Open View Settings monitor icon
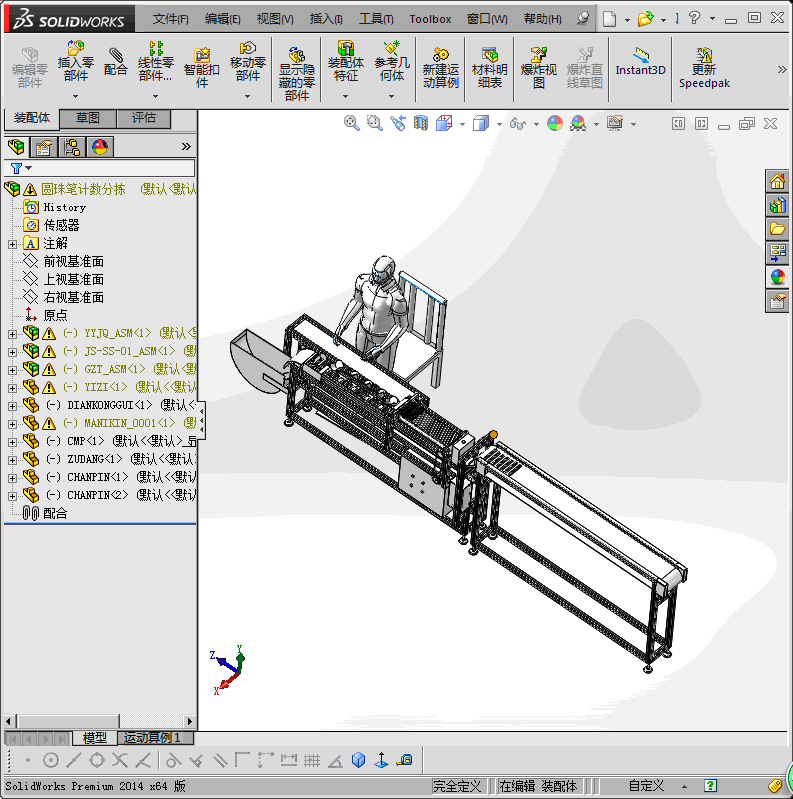Viewport: 793px width, 799px height. (x=615, y=123)
